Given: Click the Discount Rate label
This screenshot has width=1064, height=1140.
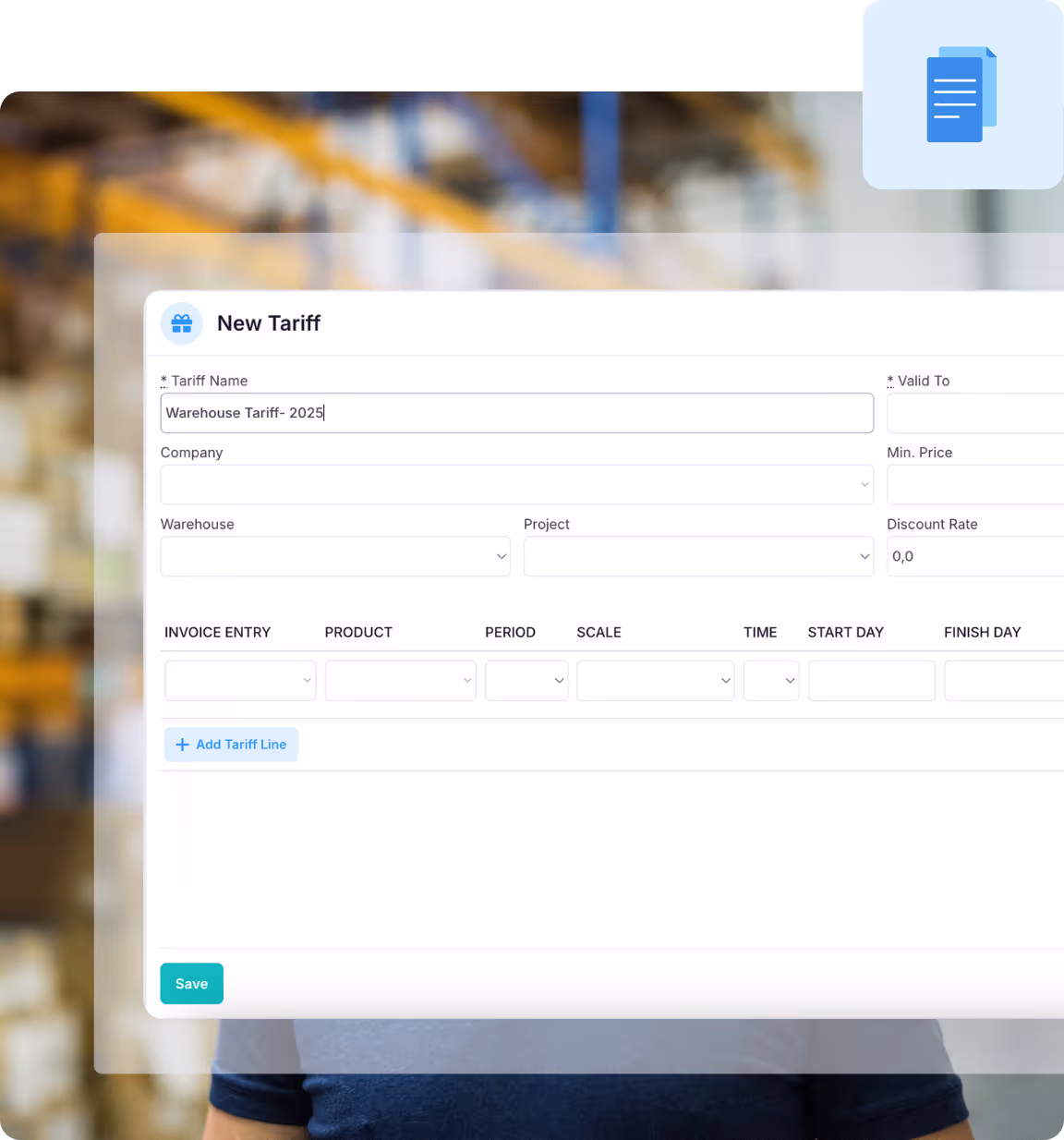Looking at the screenshot, I should click(x=932, y=524).
